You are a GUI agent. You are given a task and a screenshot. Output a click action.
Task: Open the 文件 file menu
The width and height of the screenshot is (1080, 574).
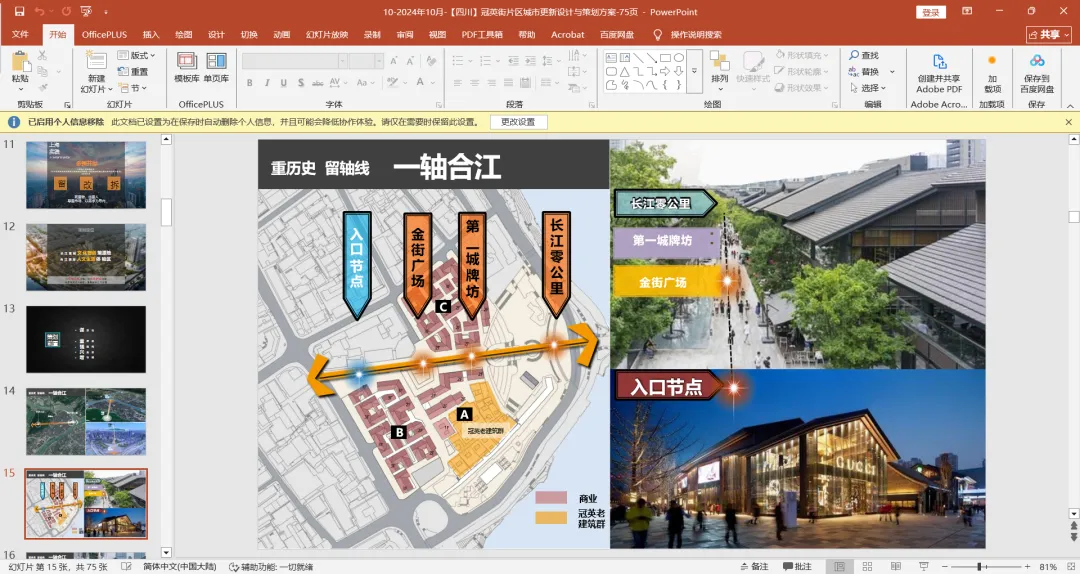[x=20, y=34]
